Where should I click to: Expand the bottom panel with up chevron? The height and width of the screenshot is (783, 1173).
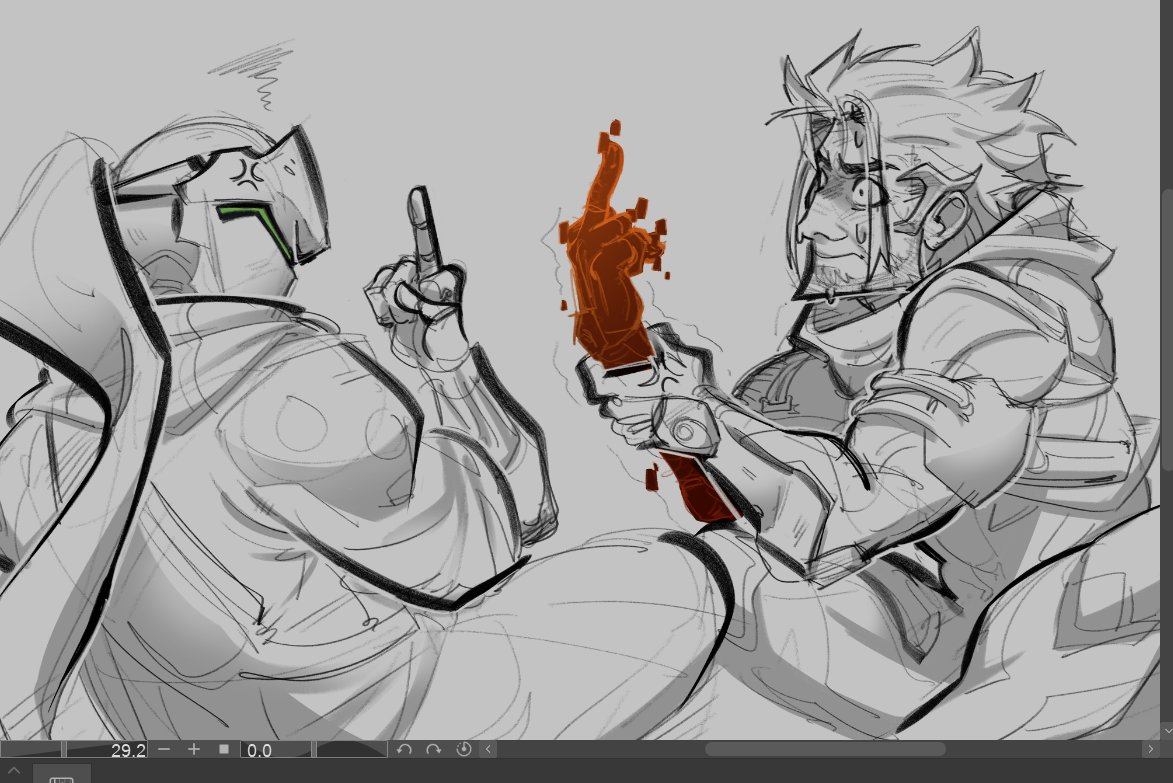coord(13,771)
